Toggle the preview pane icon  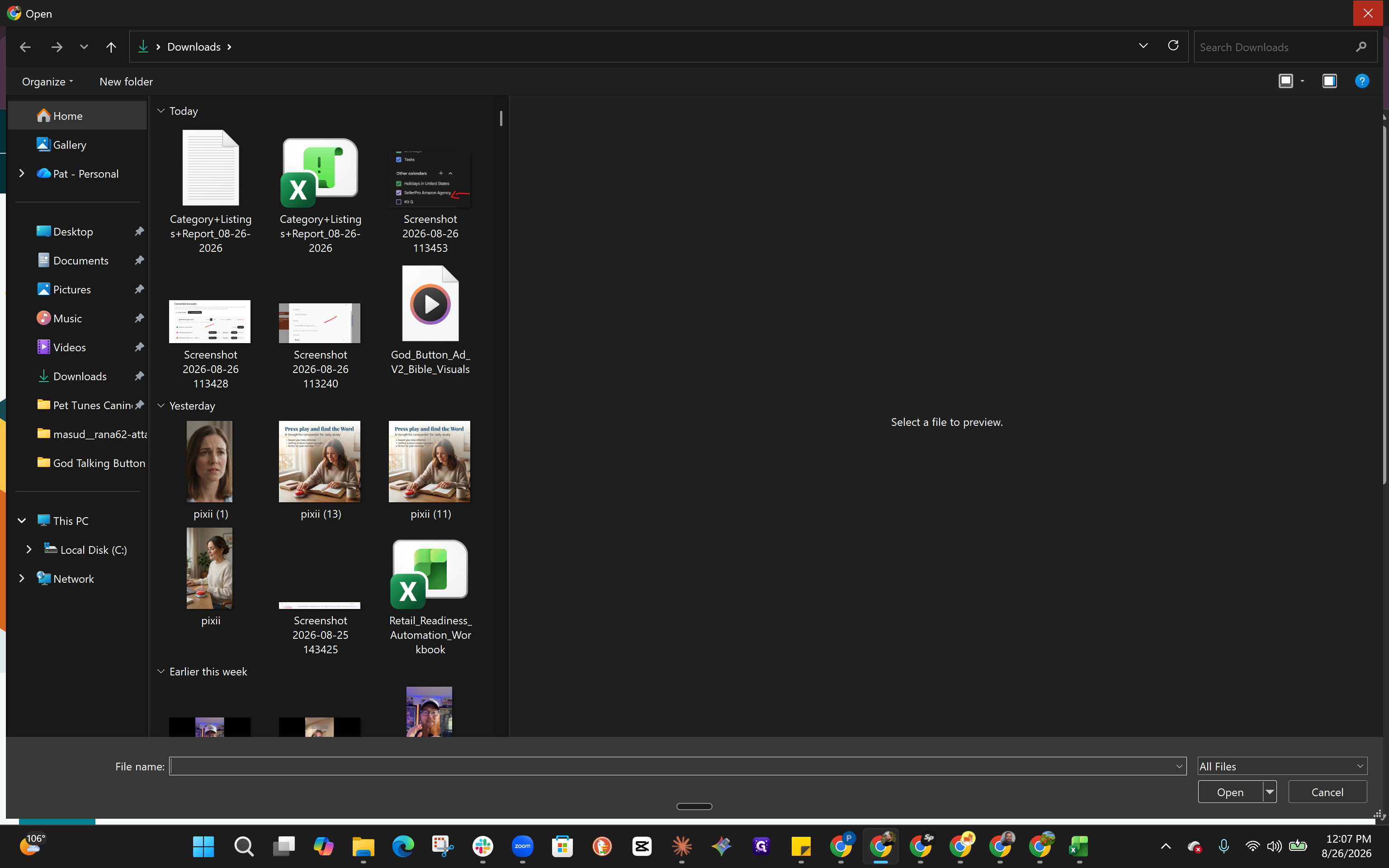pyautogui.click(x=1329, y=81)
